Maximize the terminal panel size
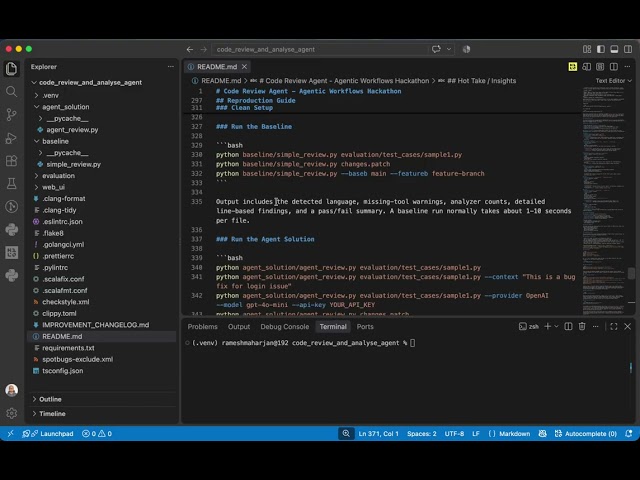Viewport: 640px width, 480px height. coord(613,327)
